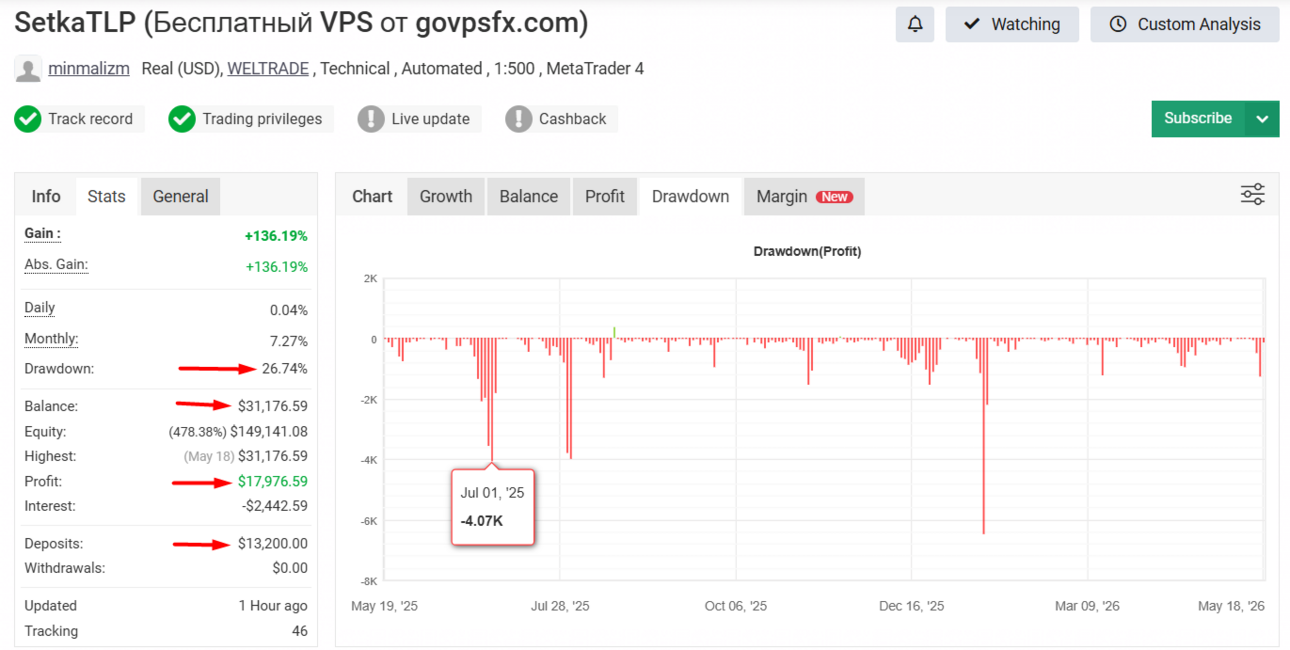
Task: Switch to the Growth chart tab
Action: 446,196
